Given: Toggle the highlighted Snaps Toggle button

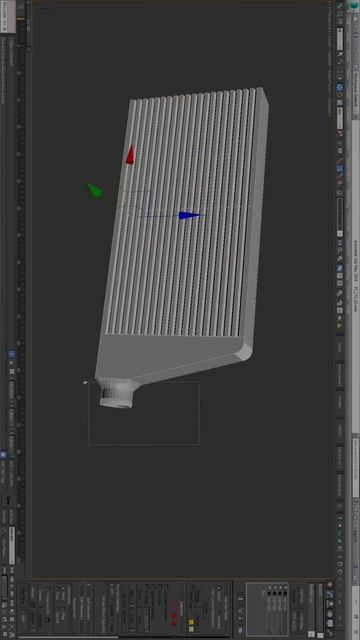Looking at the screenshot, I should [x=340, y=168].
